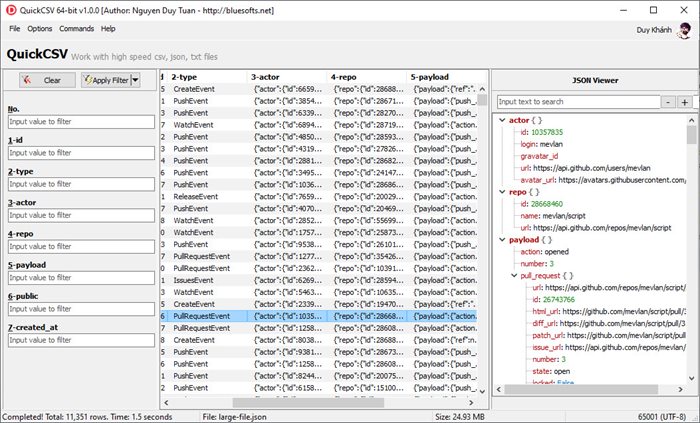Select the IssuesEvent row in the table
The height and width of the screenshot is (423, 700).
click(x=319, y=280)
